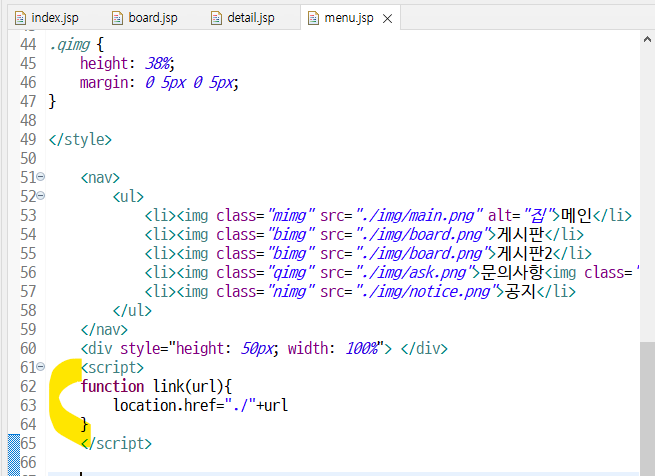
Task: Click the alt="집" attribute
Action: [520, 216]
